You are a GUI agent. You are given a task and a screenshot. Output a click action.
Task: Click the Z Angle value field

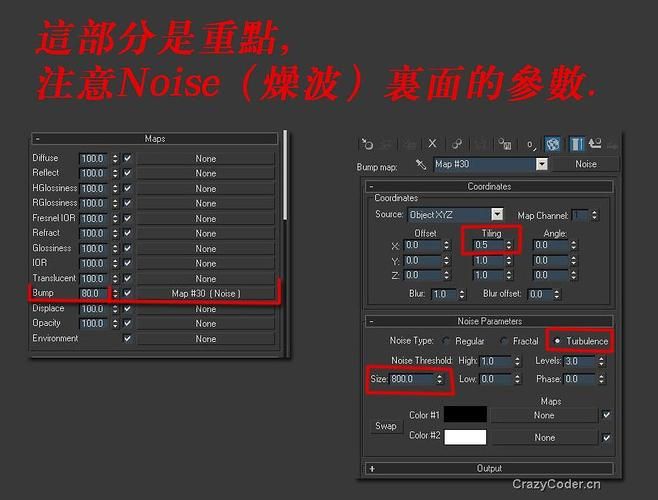pyautogui.click(x=551, y=275)
